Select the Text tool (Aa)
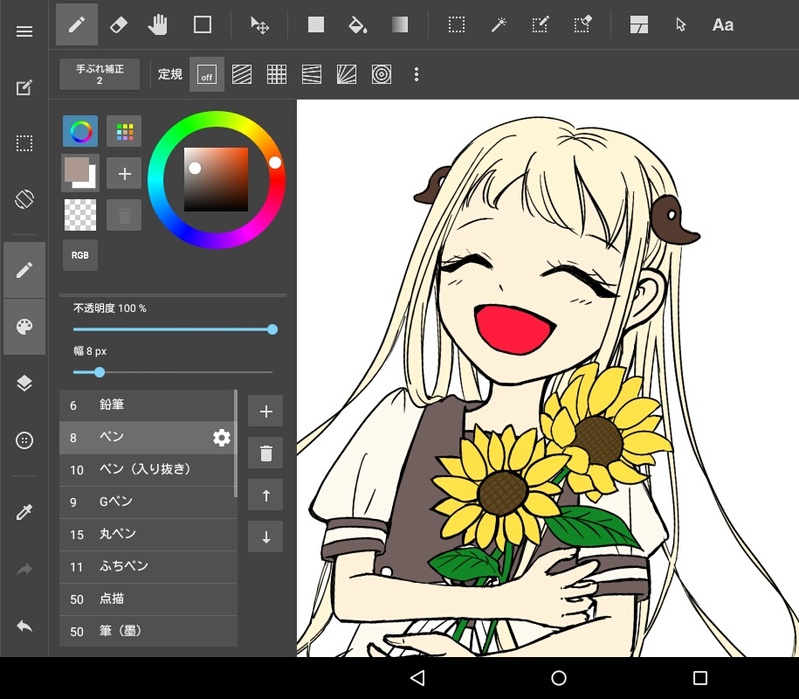This screenshot has width=799, height=699. coord(722,24)
